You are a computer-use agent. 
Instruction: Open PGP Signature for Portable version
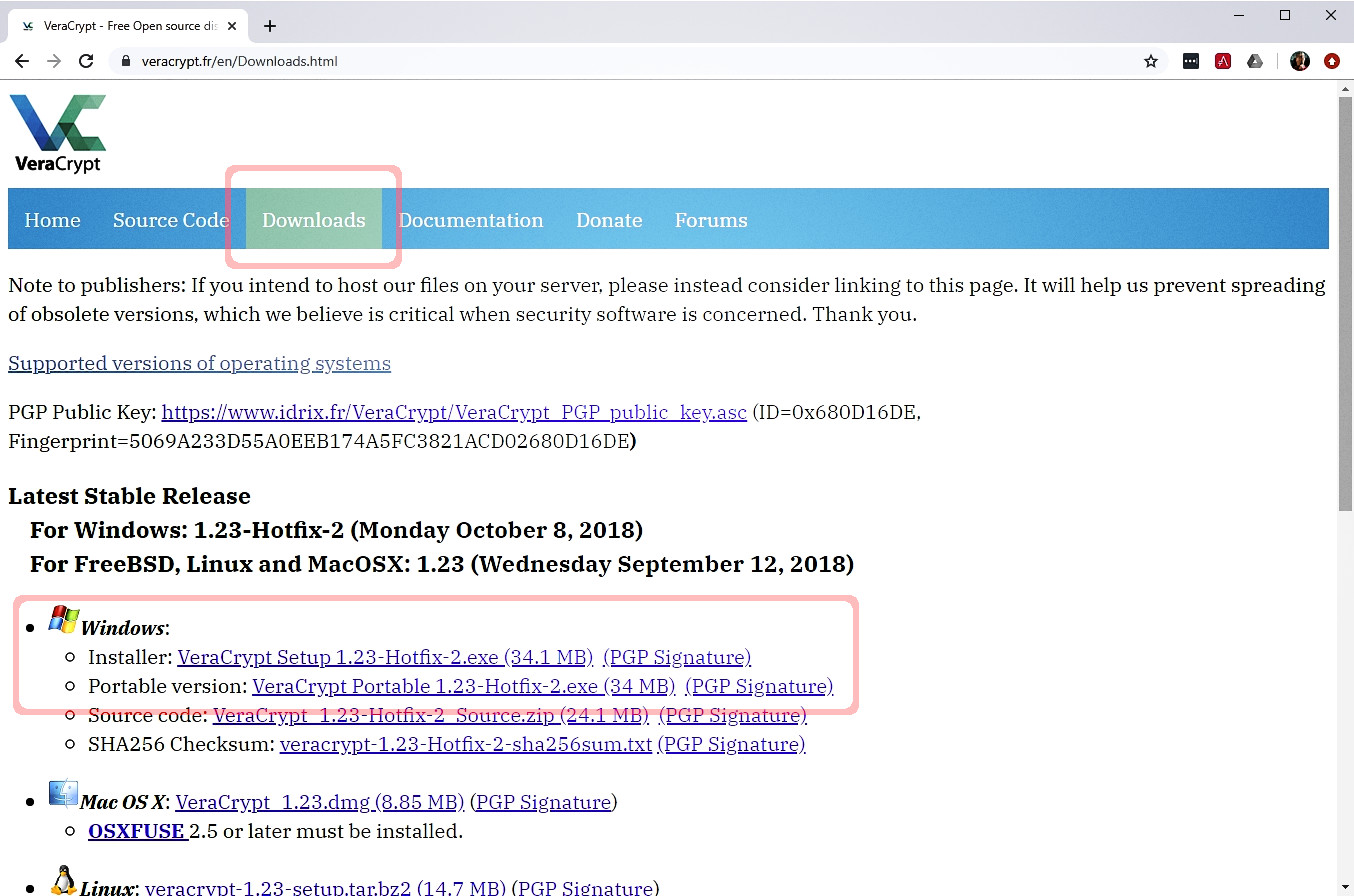coord(759,686)
